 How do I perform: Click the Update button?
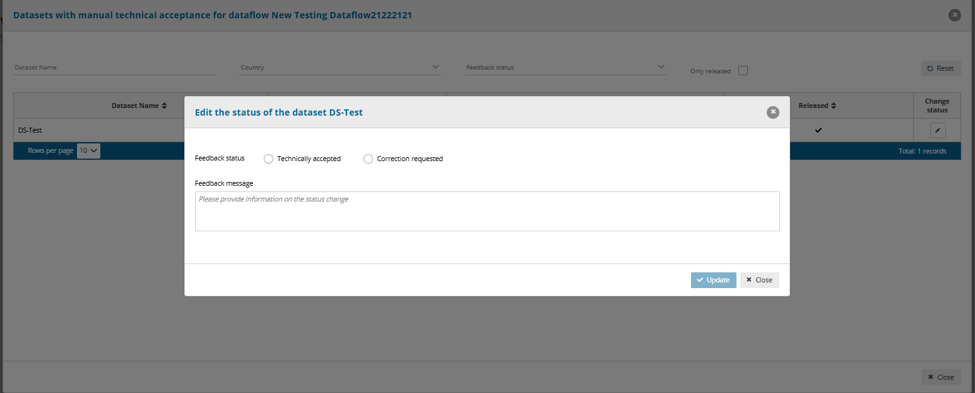713,280
